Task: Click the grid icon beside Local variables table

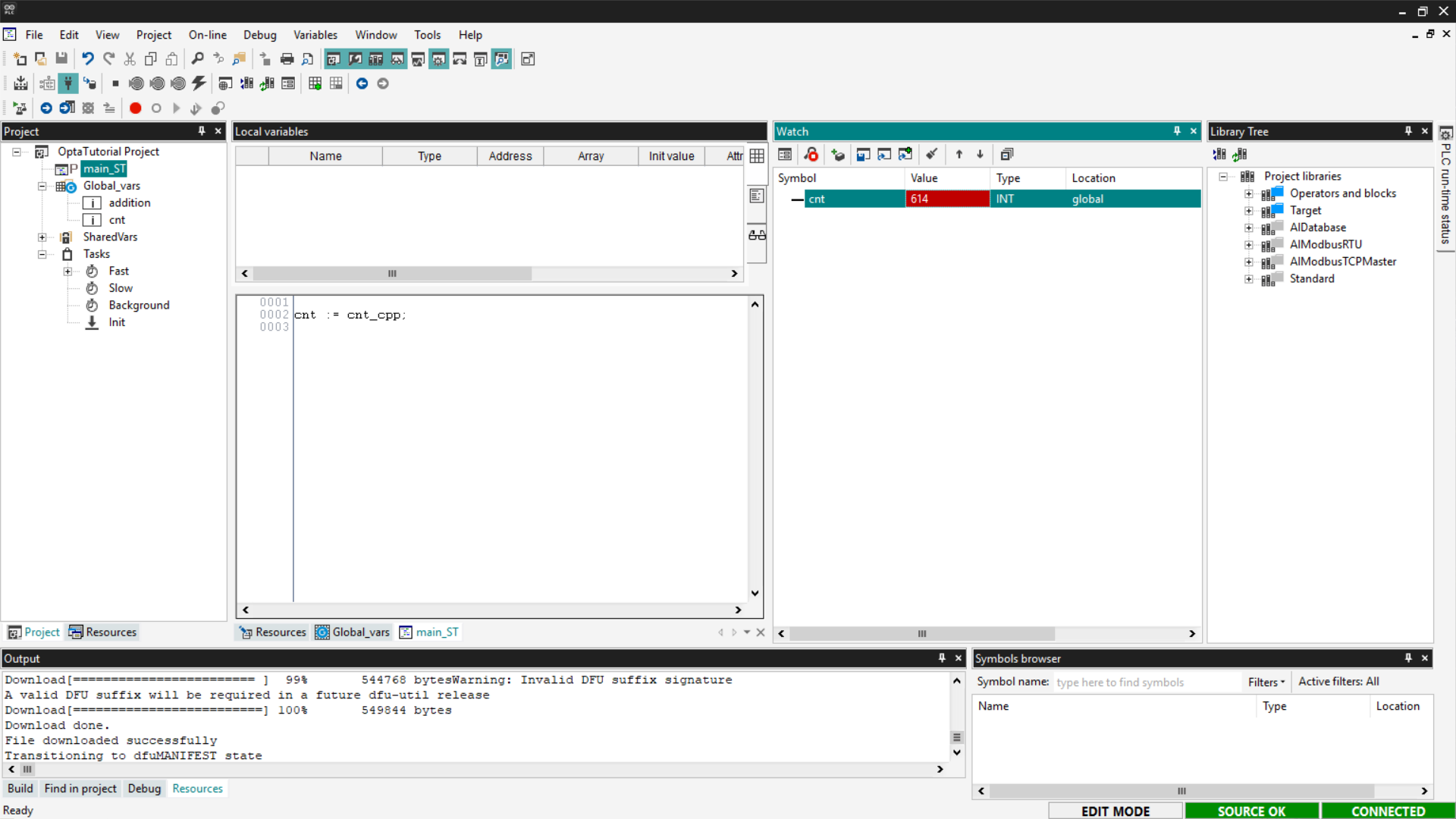Action: (757, 156)
